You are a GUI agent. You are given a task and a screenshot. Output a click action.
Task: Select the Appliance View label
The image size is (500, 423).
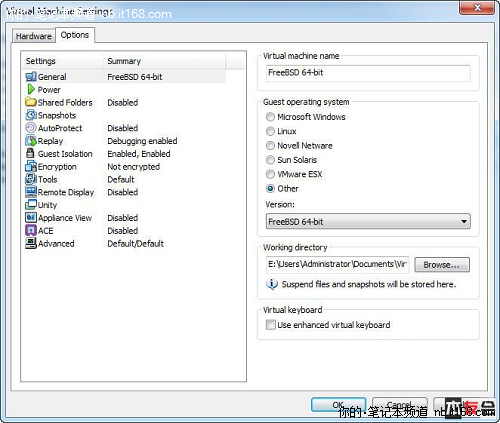[x=65, y=218]
